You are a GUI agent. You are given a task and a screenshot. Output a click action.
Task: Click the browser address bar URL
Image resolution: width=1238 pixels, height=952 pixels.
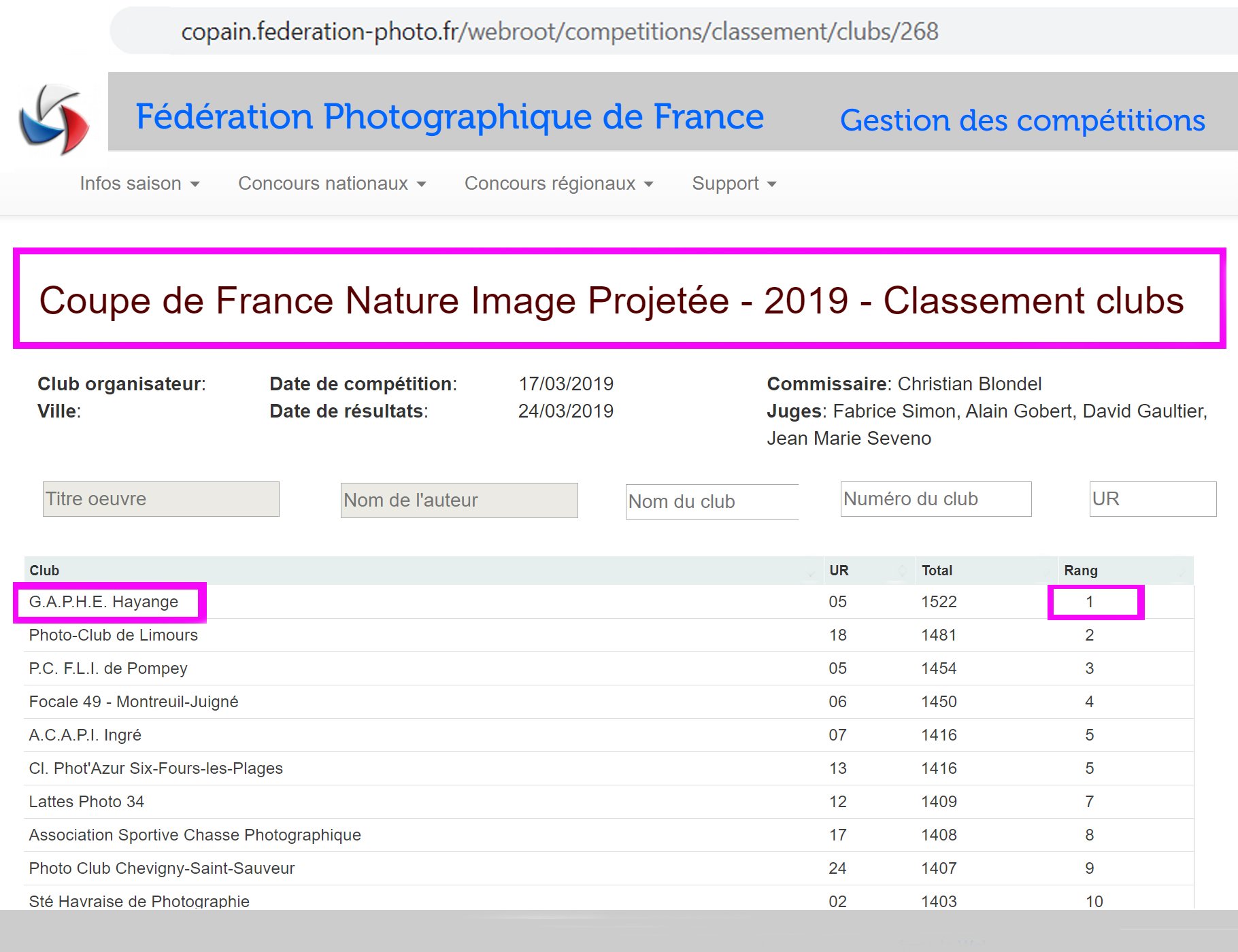tap(559, 31)
